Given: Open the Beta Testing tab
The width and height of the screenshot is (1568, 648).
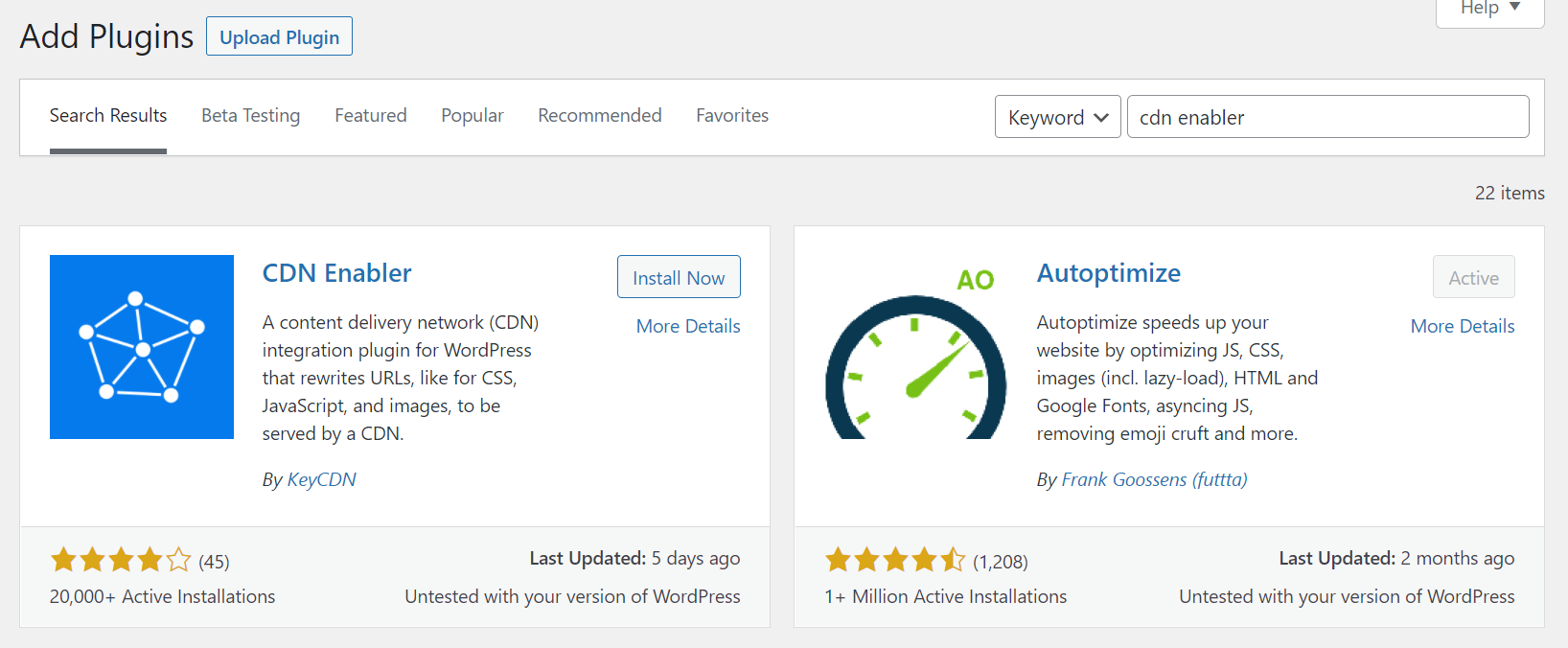Looking at the screenshot, I should click(251, 116).
